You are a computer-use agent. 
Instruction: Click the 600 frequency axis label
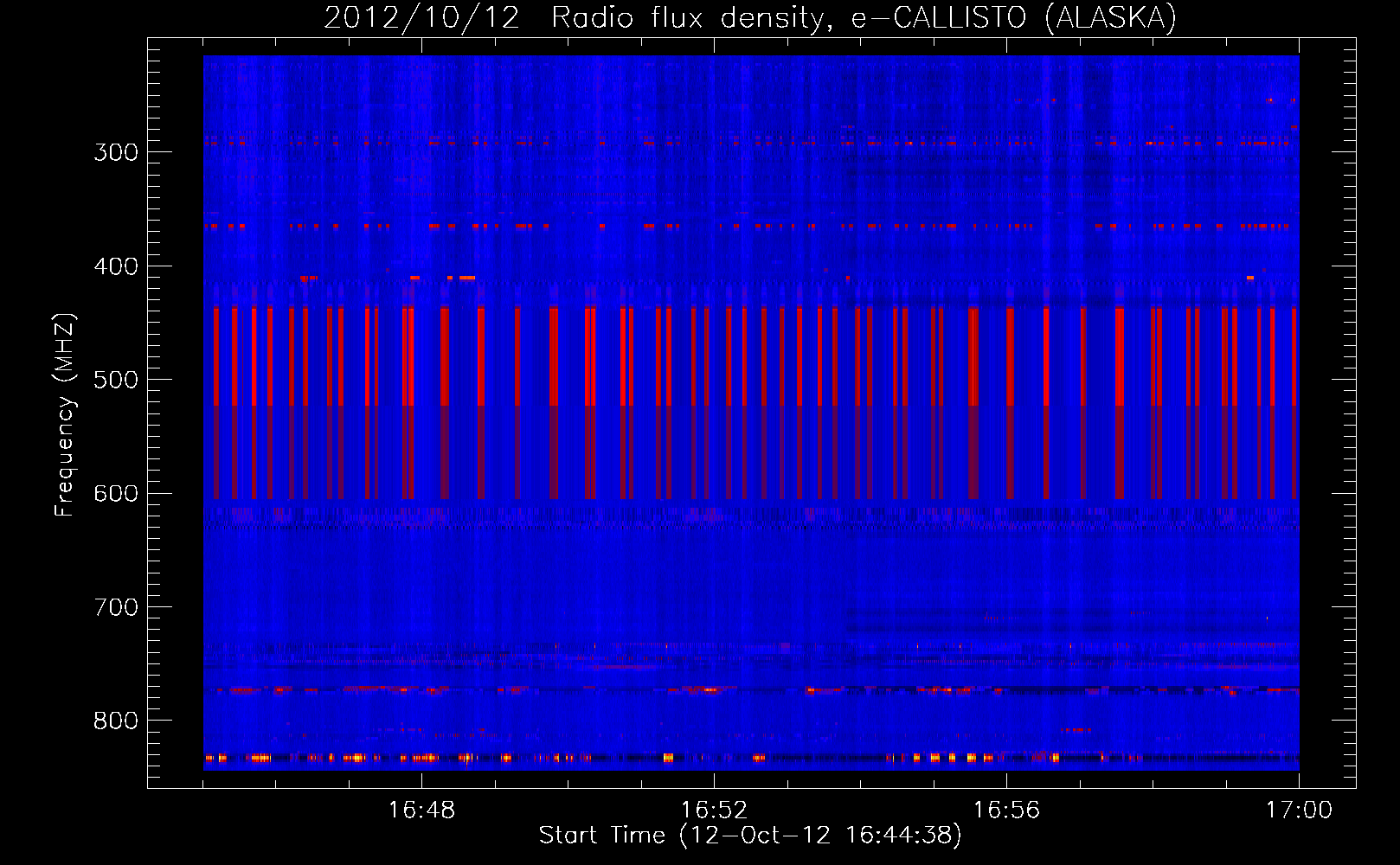[116, 494]
